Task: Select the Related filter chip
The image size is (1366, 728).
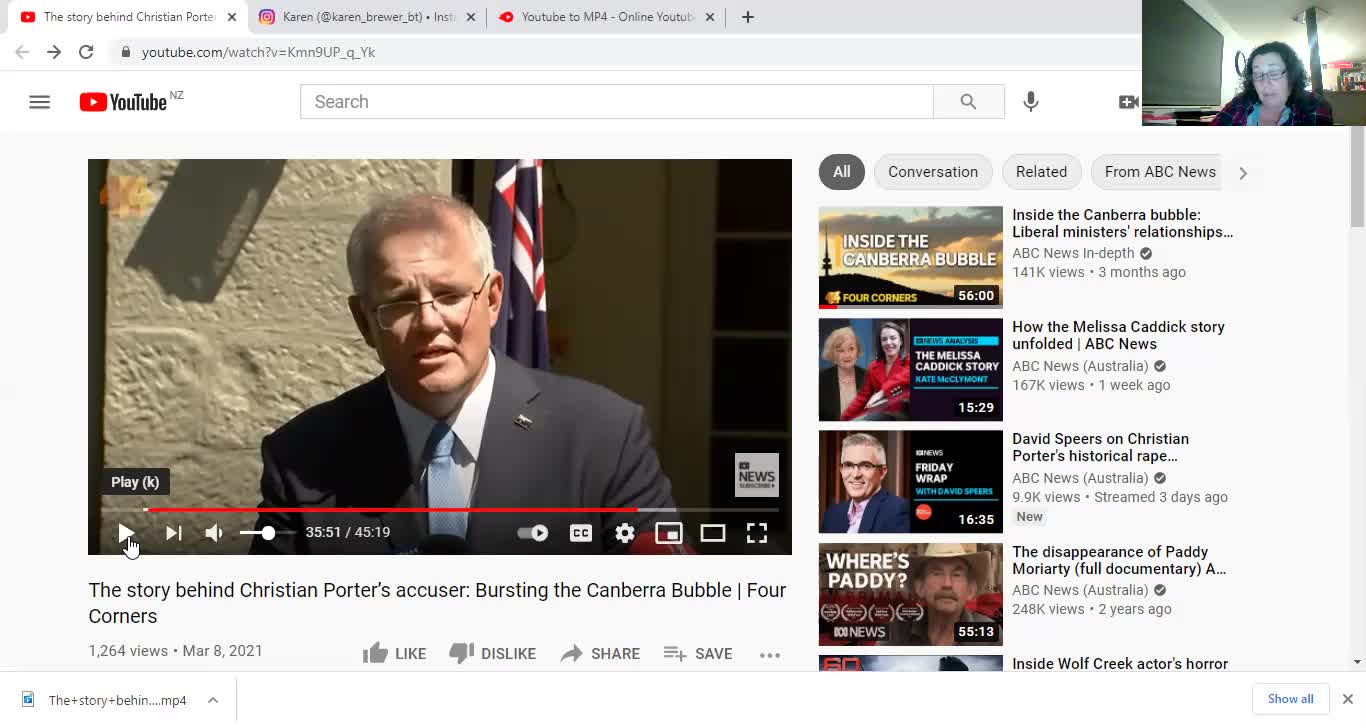Action: click(x=1041, y=172)
